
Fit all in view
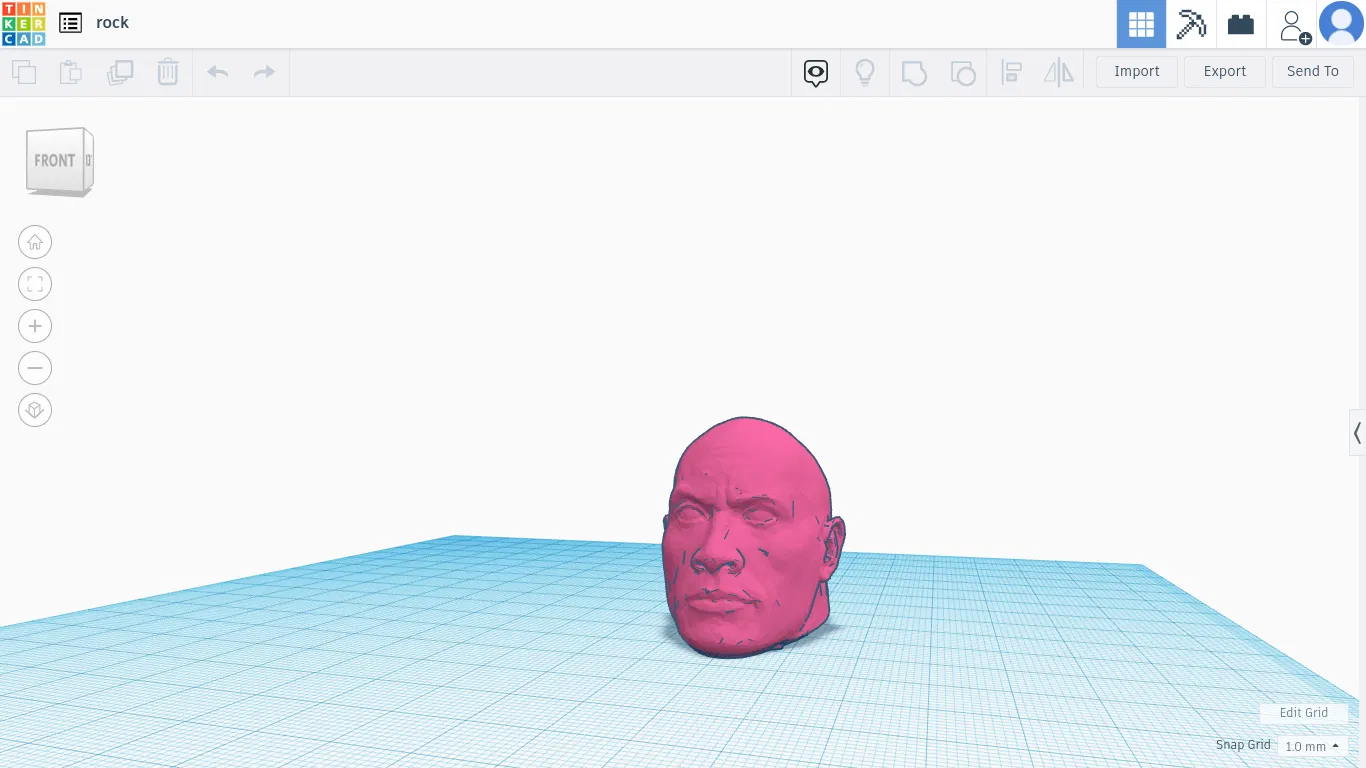35,284
